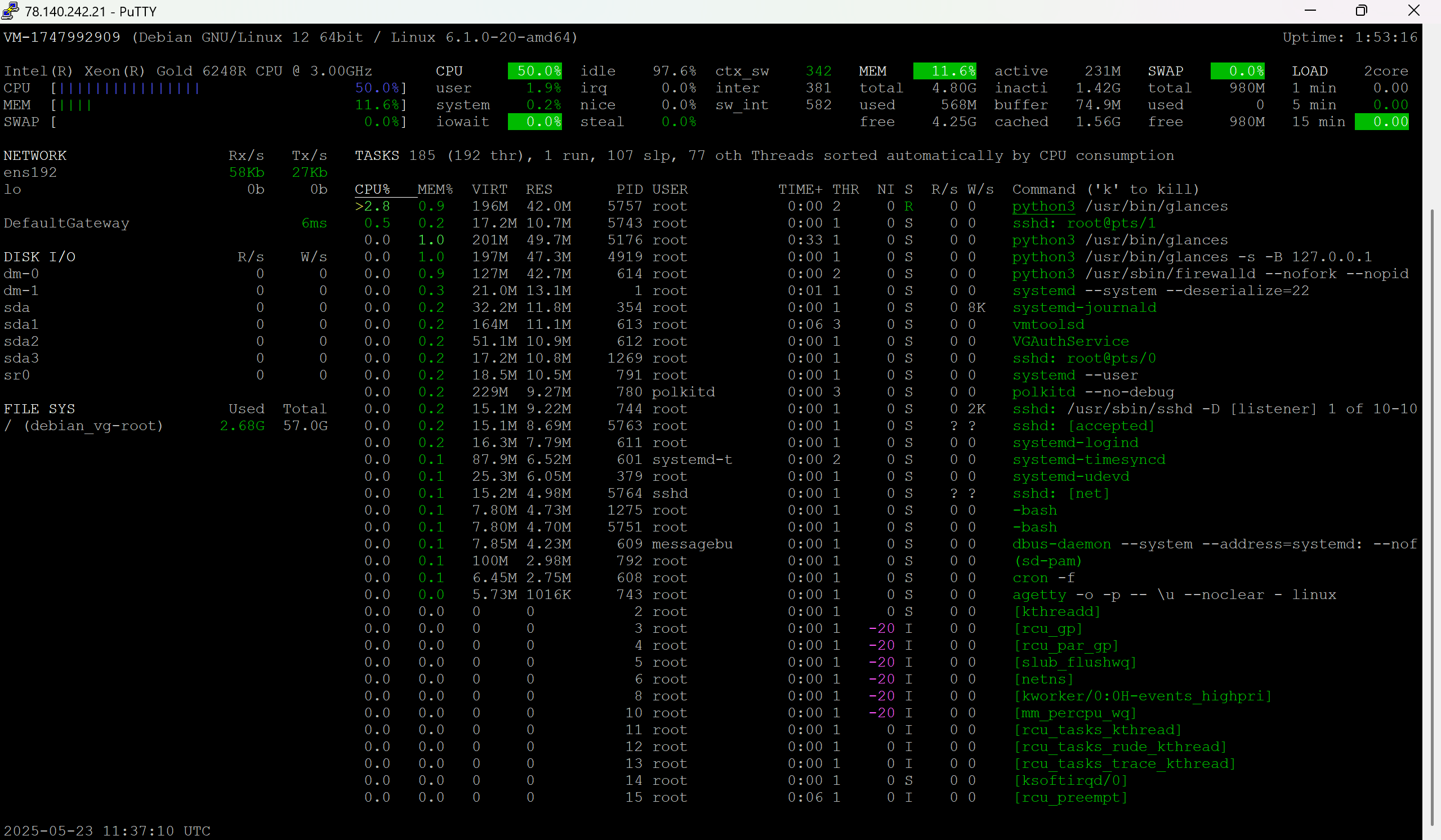Viewport: 1441px width, 840px height.
Task: Click the Command ('k' to kill) header
Action: point(1105,189)
